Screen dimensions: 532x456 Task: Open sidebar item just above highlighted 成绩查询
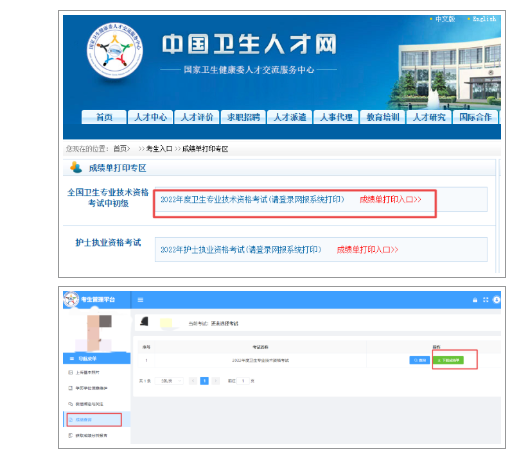point(97,404)
